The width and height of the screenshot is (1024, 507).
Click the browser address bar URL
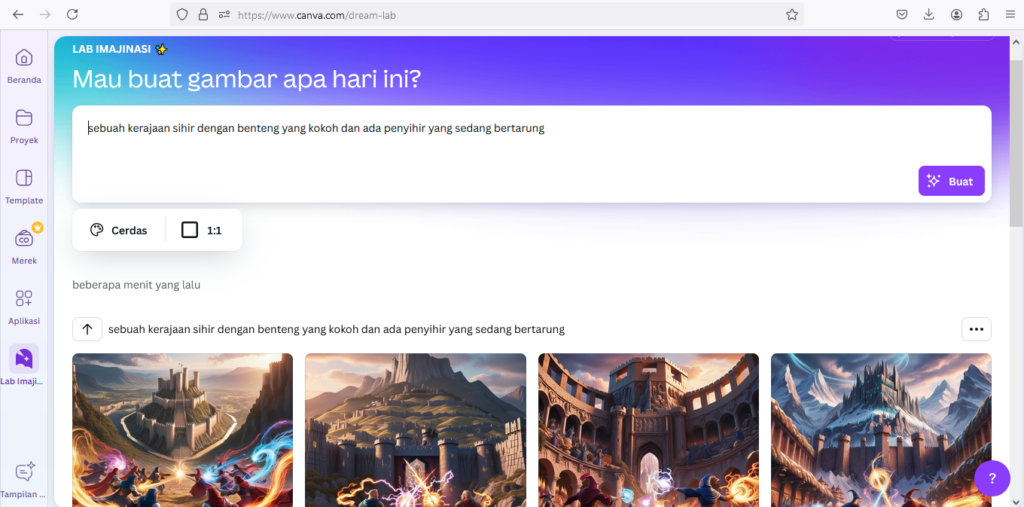coord(317,14)
